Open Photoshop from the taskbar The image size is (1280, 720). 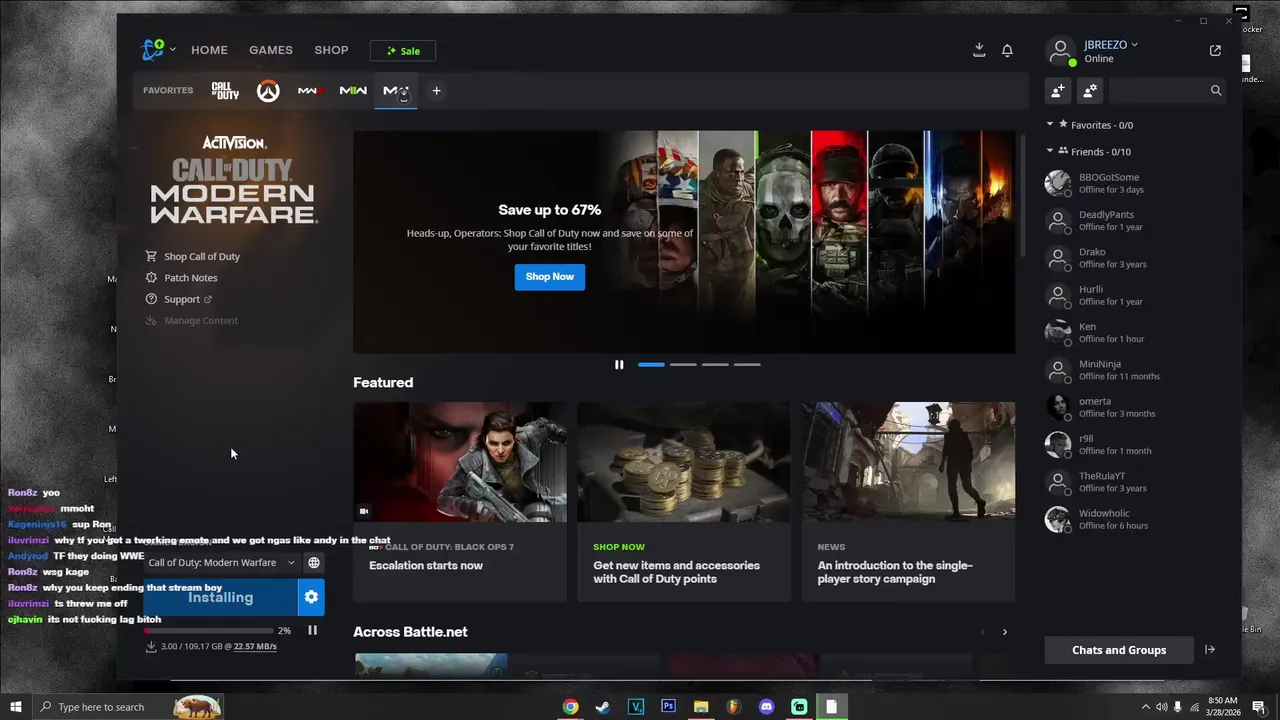pyautogui.click(x=668, y=707)
